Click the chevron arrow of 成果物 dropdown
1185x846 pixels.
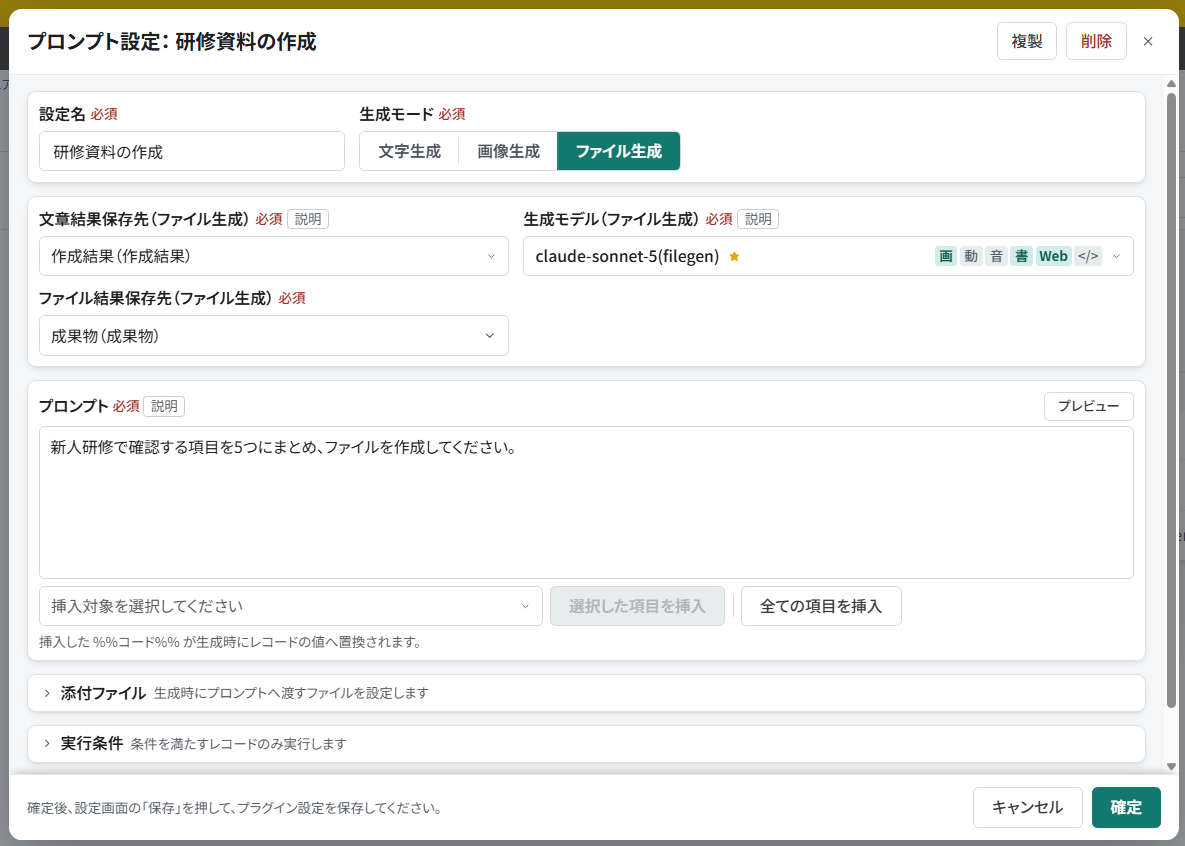tap(490, 336)
